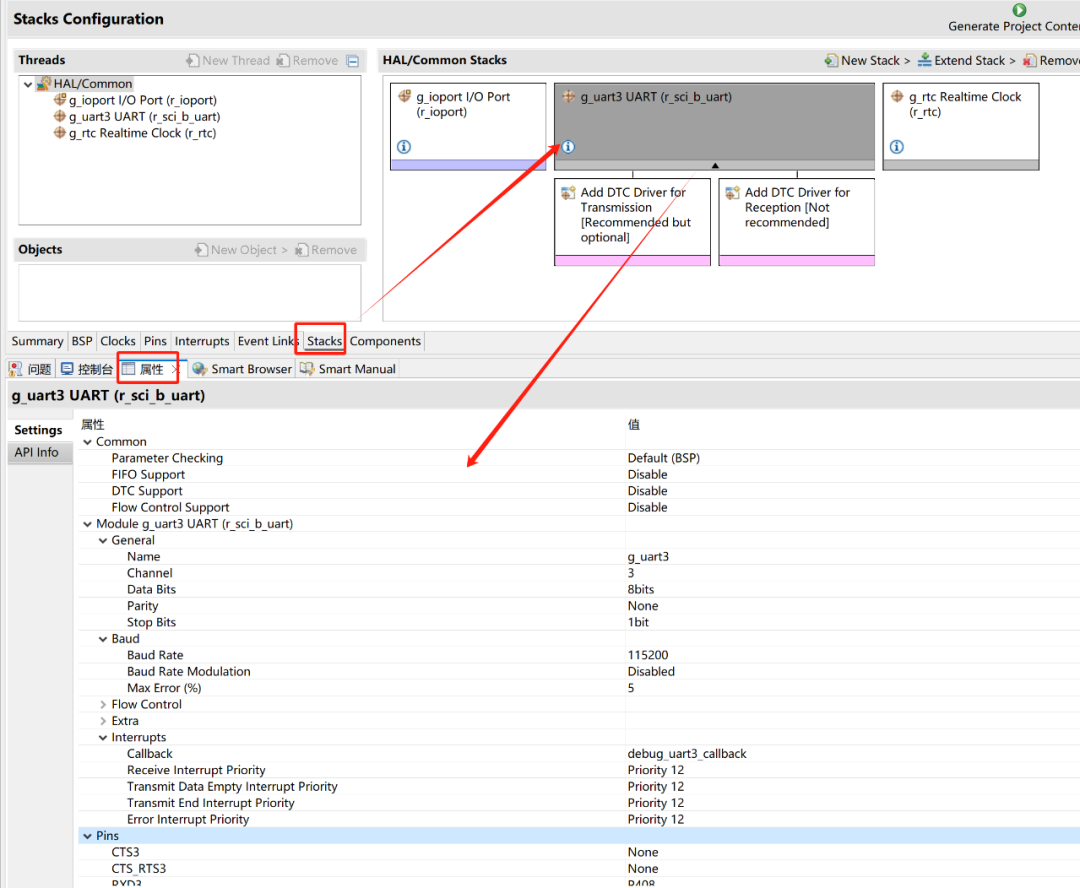1080x888 pixels.
Task: Click Receive Interrupt Priority value Priority 12
Action: [656, 770]
